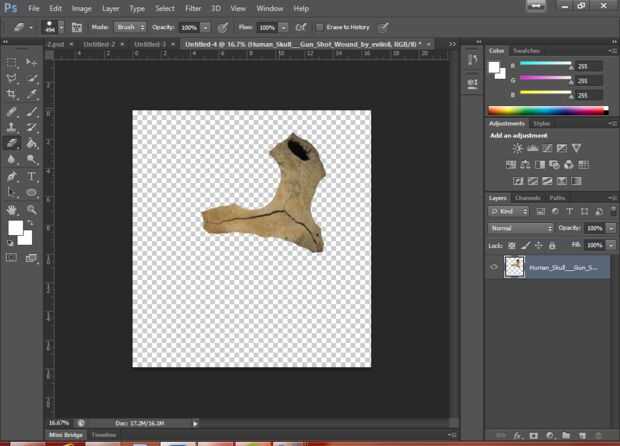Open the Timeline panel tab
This screenshot has width=620, height=446.
click(104, 435)
